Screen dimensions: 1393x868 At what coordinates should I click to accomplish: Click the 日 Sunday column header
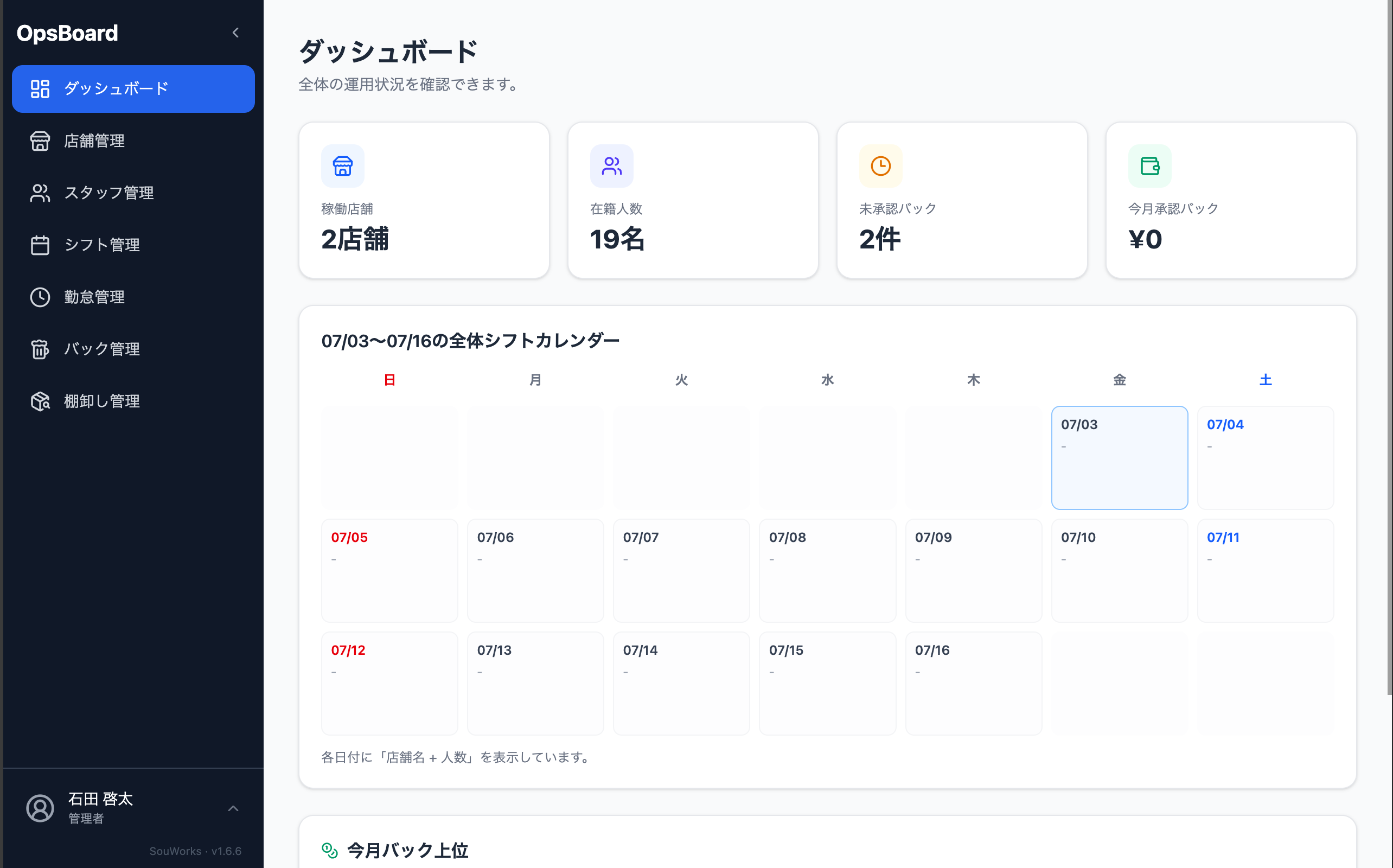coord(389,380)
